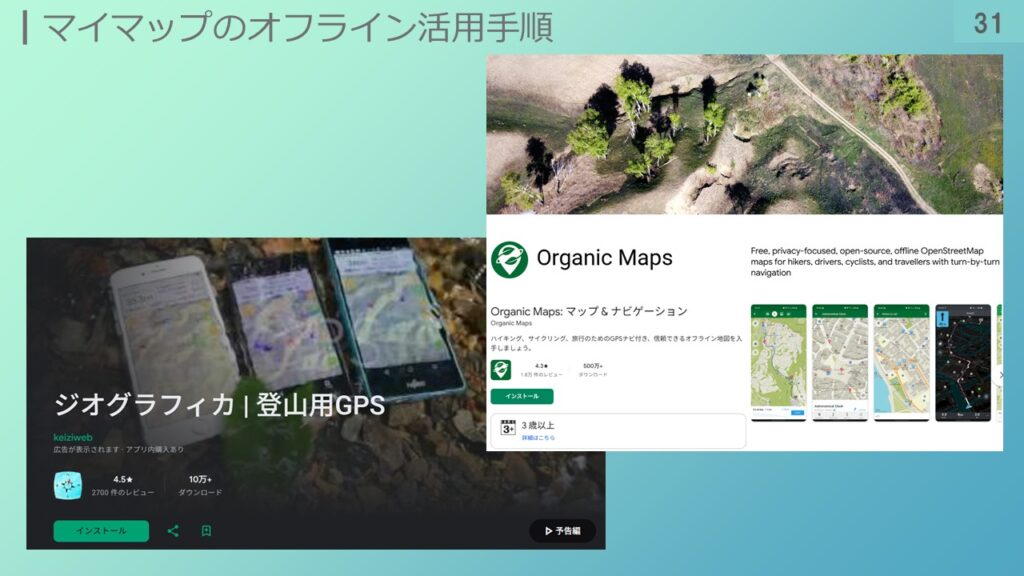
Task: Open the Organic Maps developer name link
Action: tap(509, 324)
